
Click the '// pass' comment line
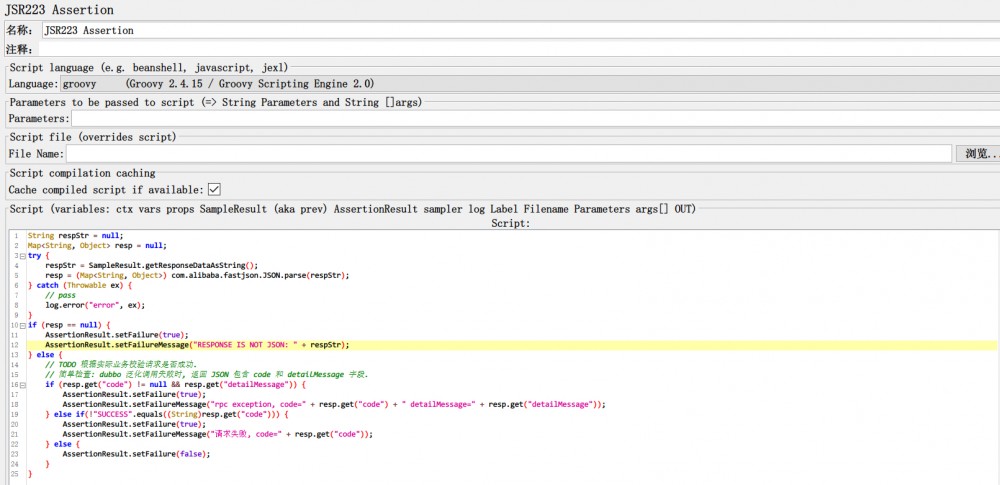60,295
